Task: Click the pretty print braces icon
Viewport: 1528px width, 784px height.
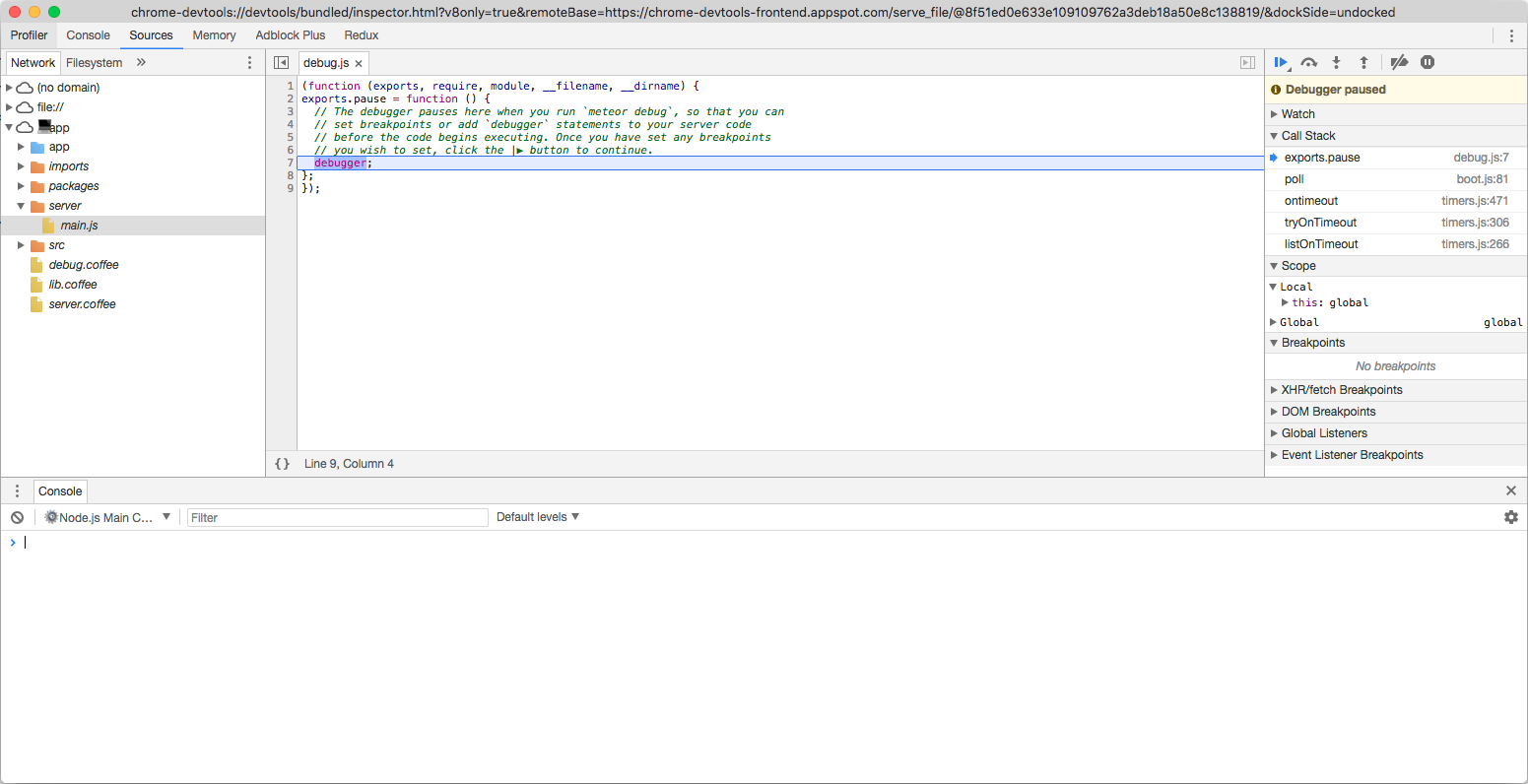Action: pyautogui.click(x=282, y=464)
